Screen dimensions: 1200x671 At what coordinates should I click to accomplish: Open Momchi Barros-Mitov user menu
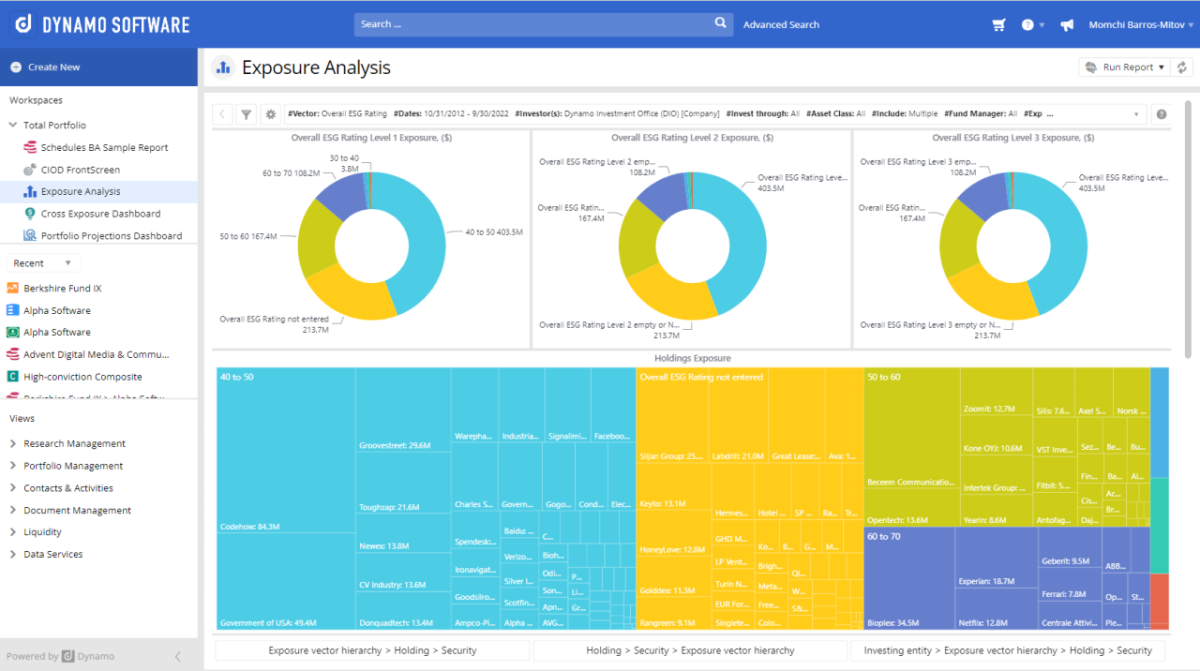point(1137,25)
